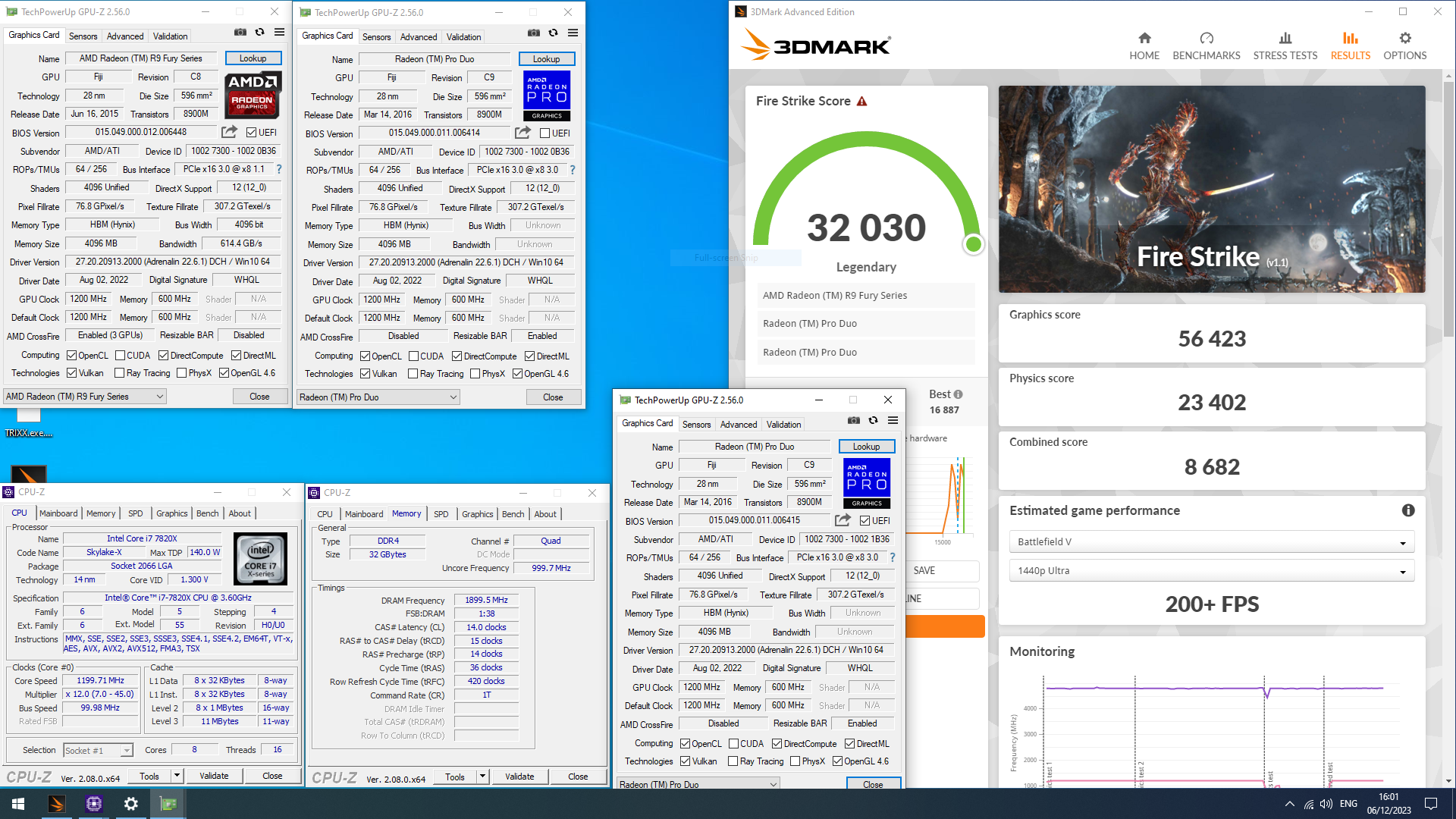The width and height of the screenshot is (1456, 819).
Task: Toggle UEFI checkbox in front GPU-Z window
Action: pos(864,521)
